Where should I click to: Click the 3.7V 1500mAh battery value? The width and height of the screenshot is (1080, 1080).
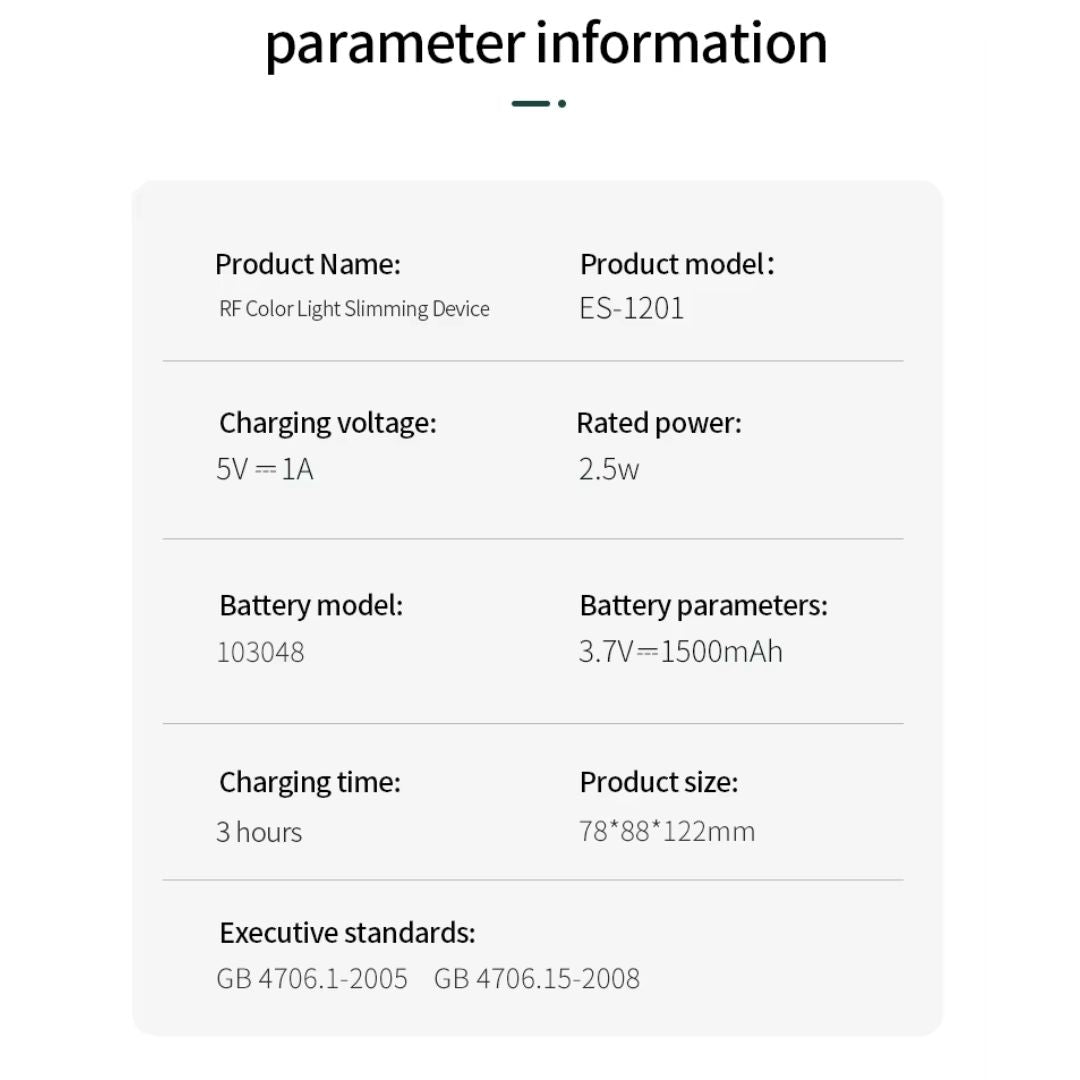click(681, 652)
